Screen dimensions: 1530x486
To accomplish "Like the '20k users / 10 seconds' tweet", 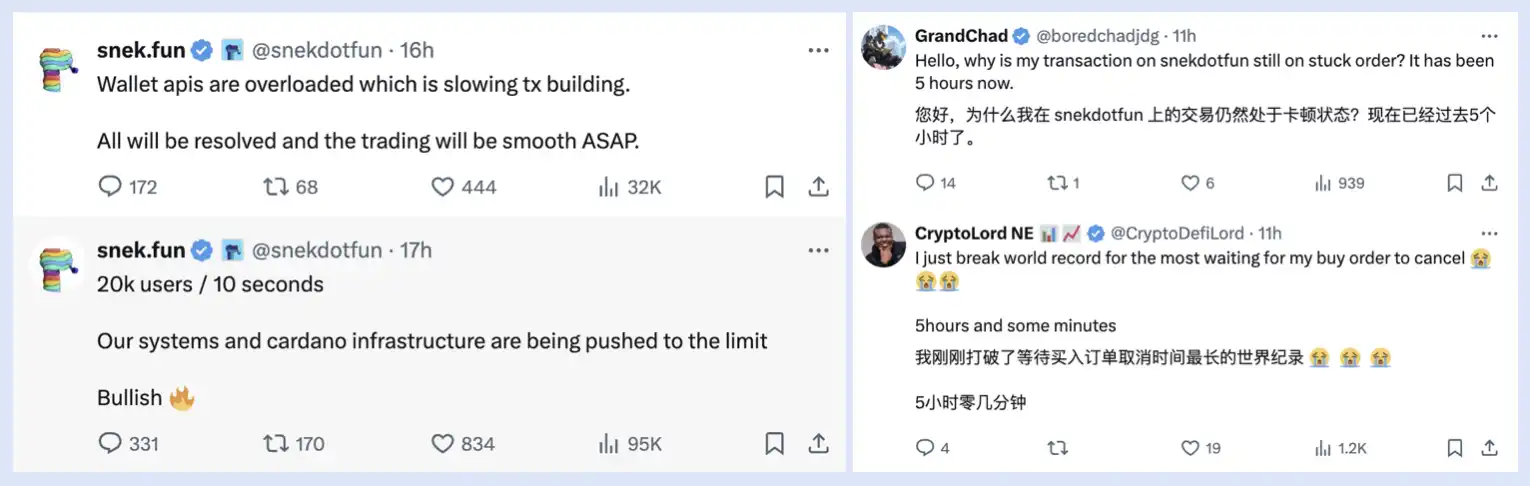I will (x=443, y=443).
